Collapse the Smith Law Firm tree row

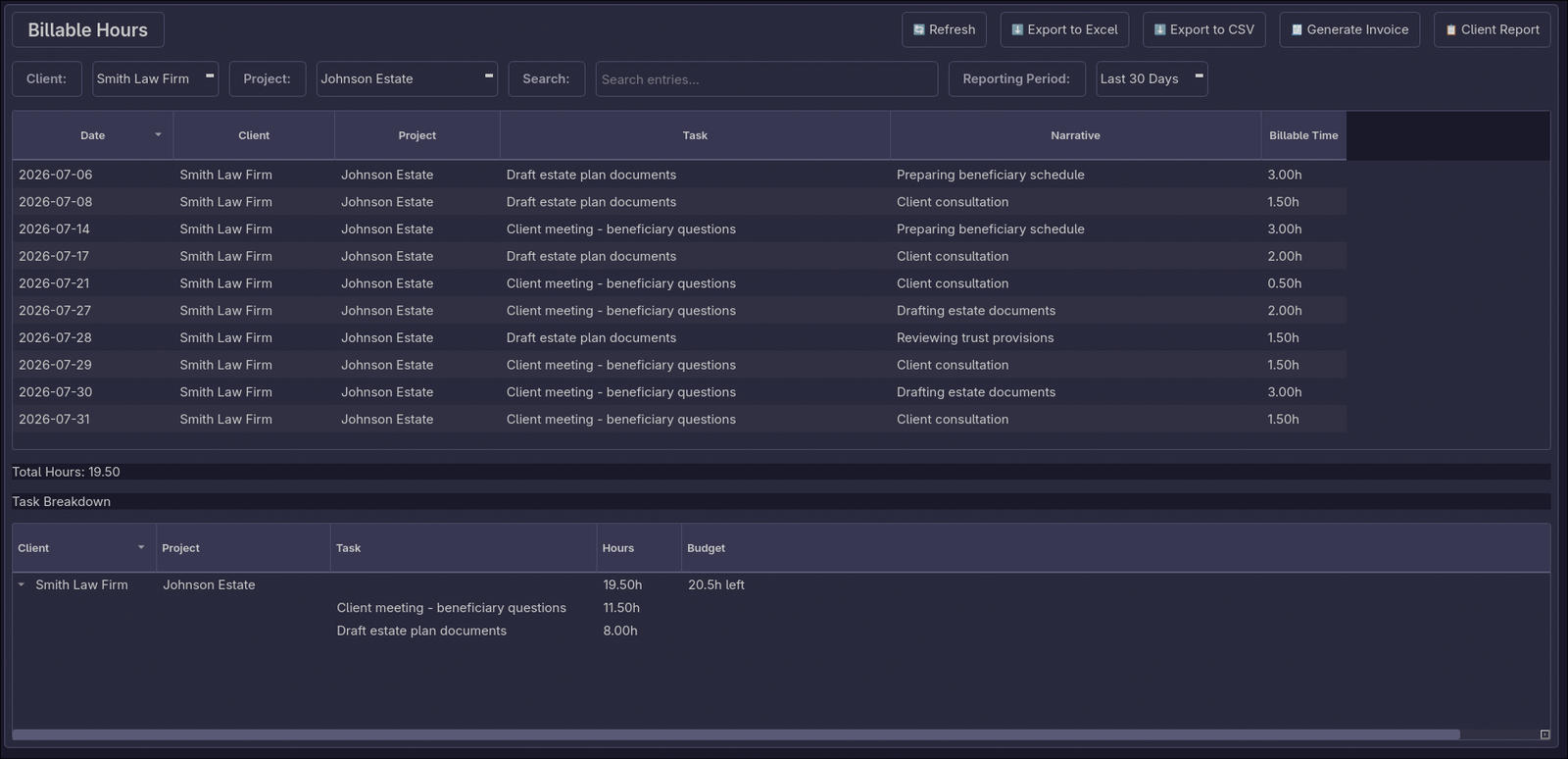point(22,584)
